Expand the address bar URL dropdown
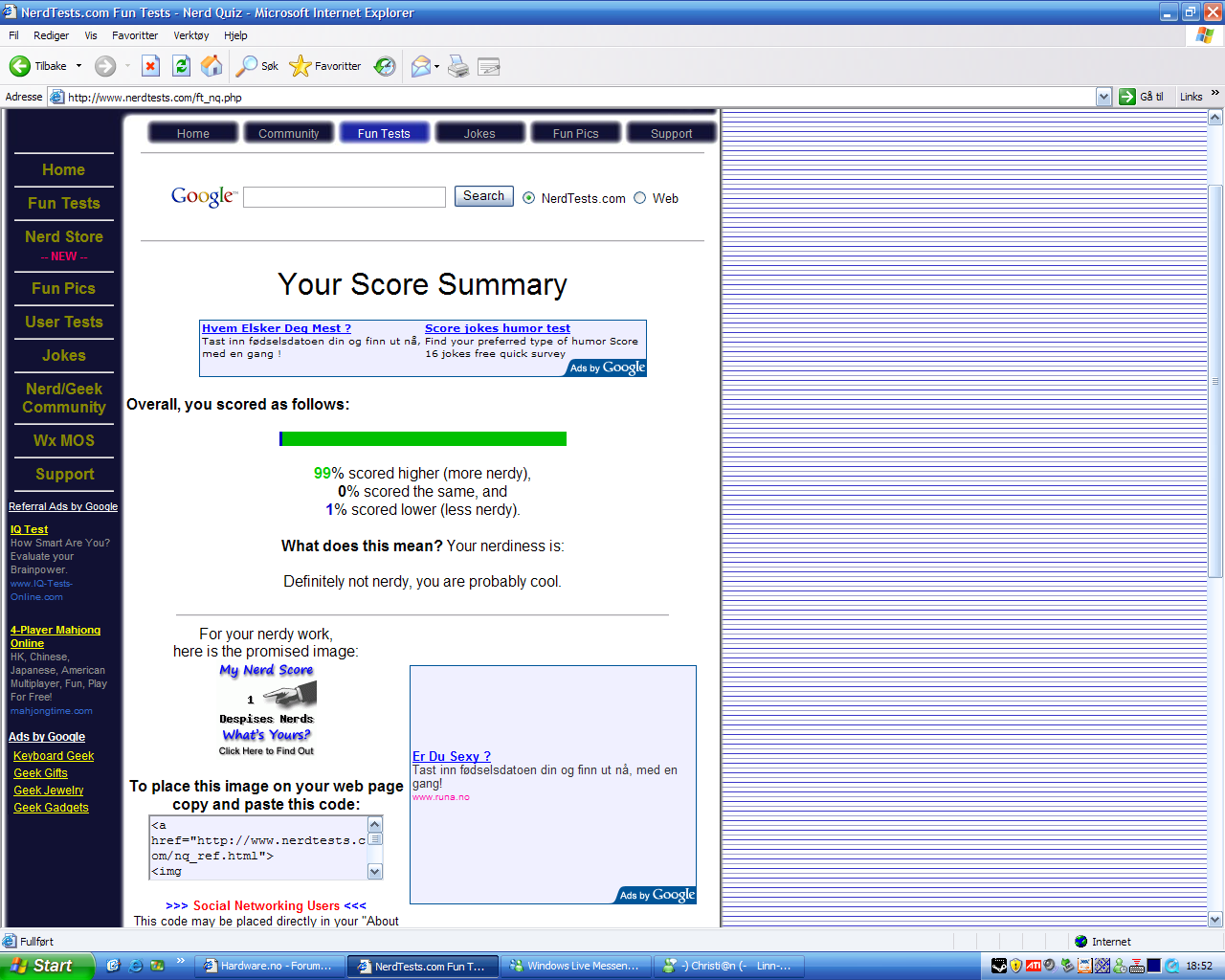 [x=1103, y=97]
